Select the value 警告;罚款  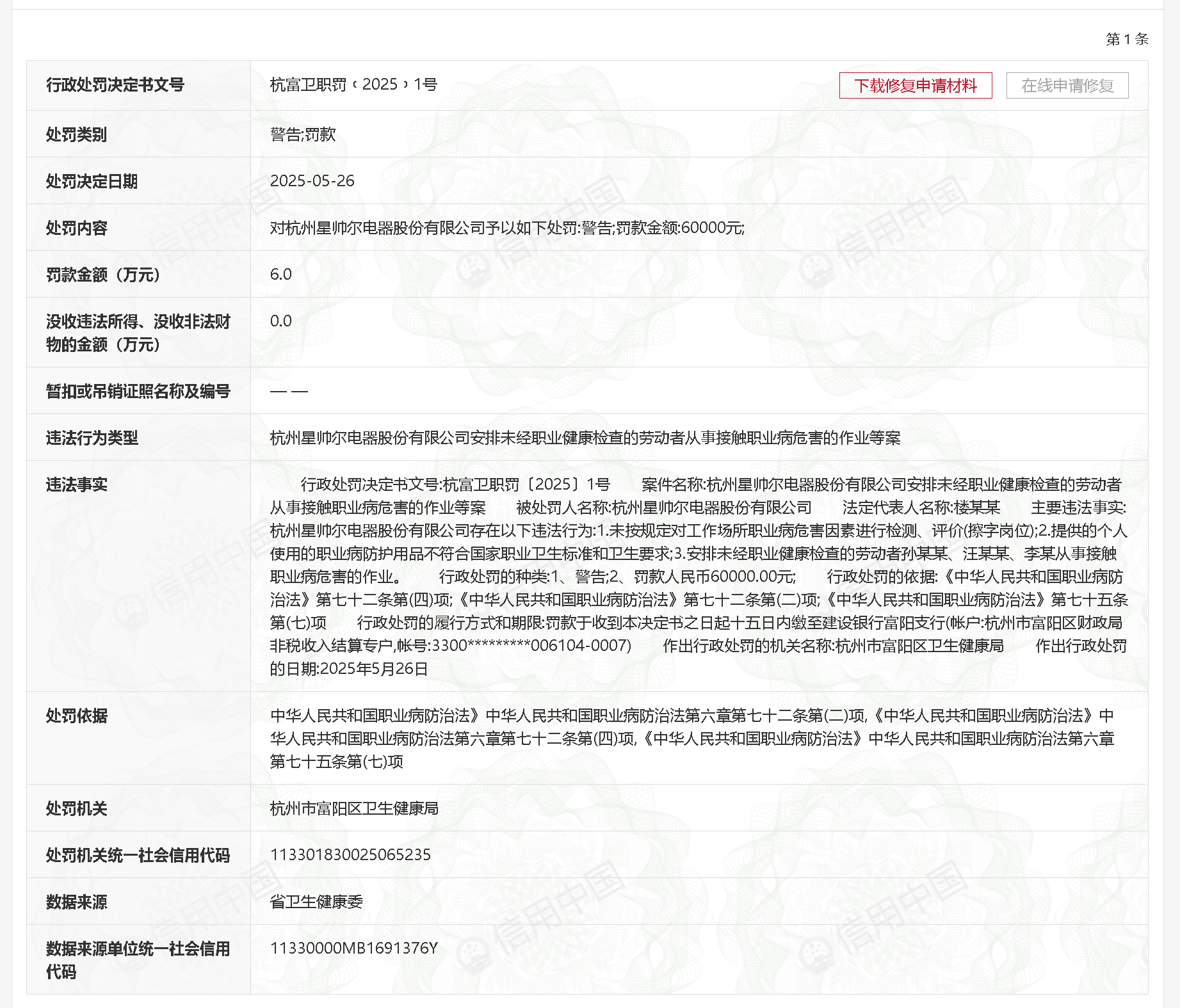303,134
